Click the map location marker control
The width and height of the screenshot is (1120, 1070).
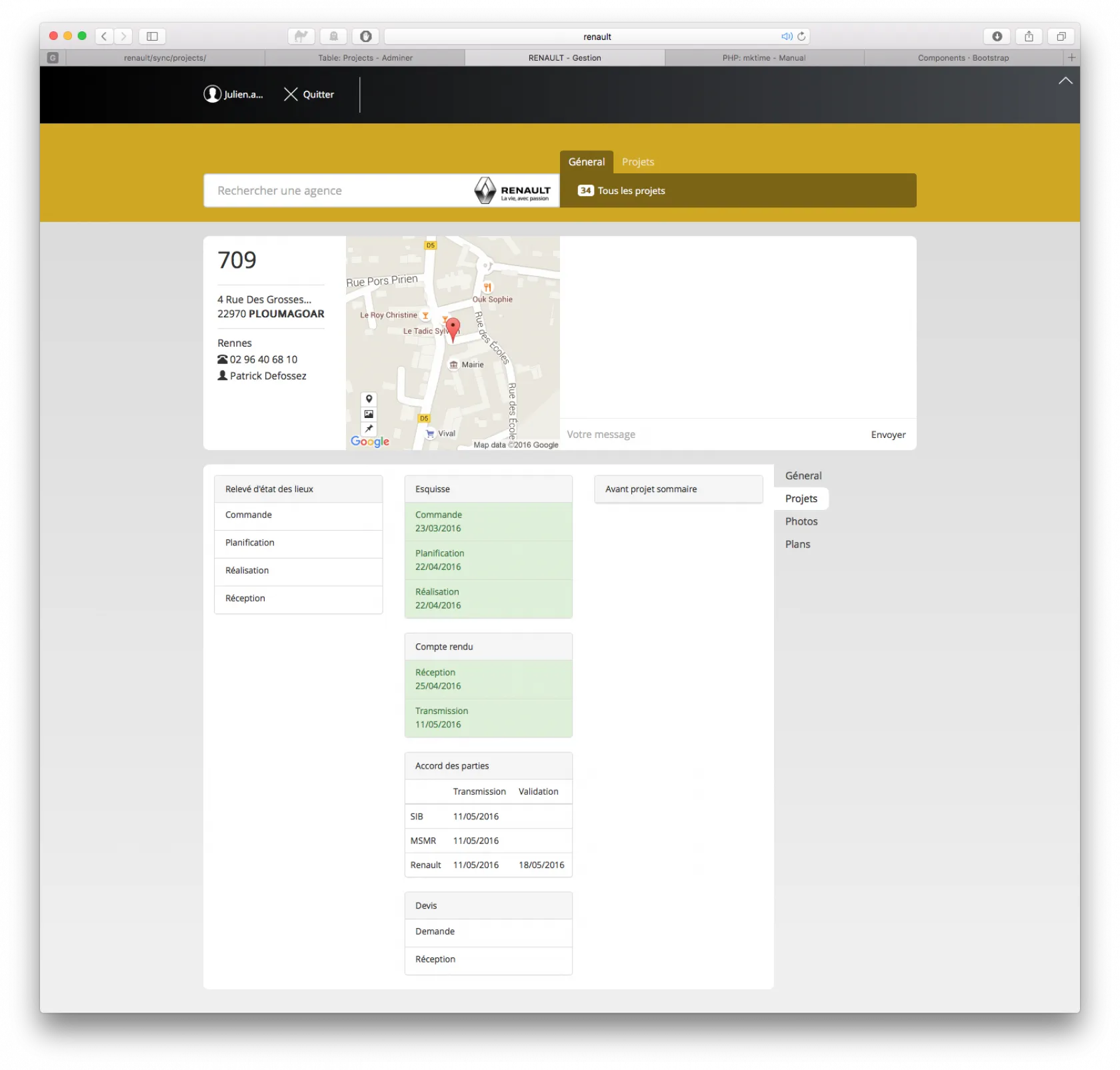click(x=369, y=399)
